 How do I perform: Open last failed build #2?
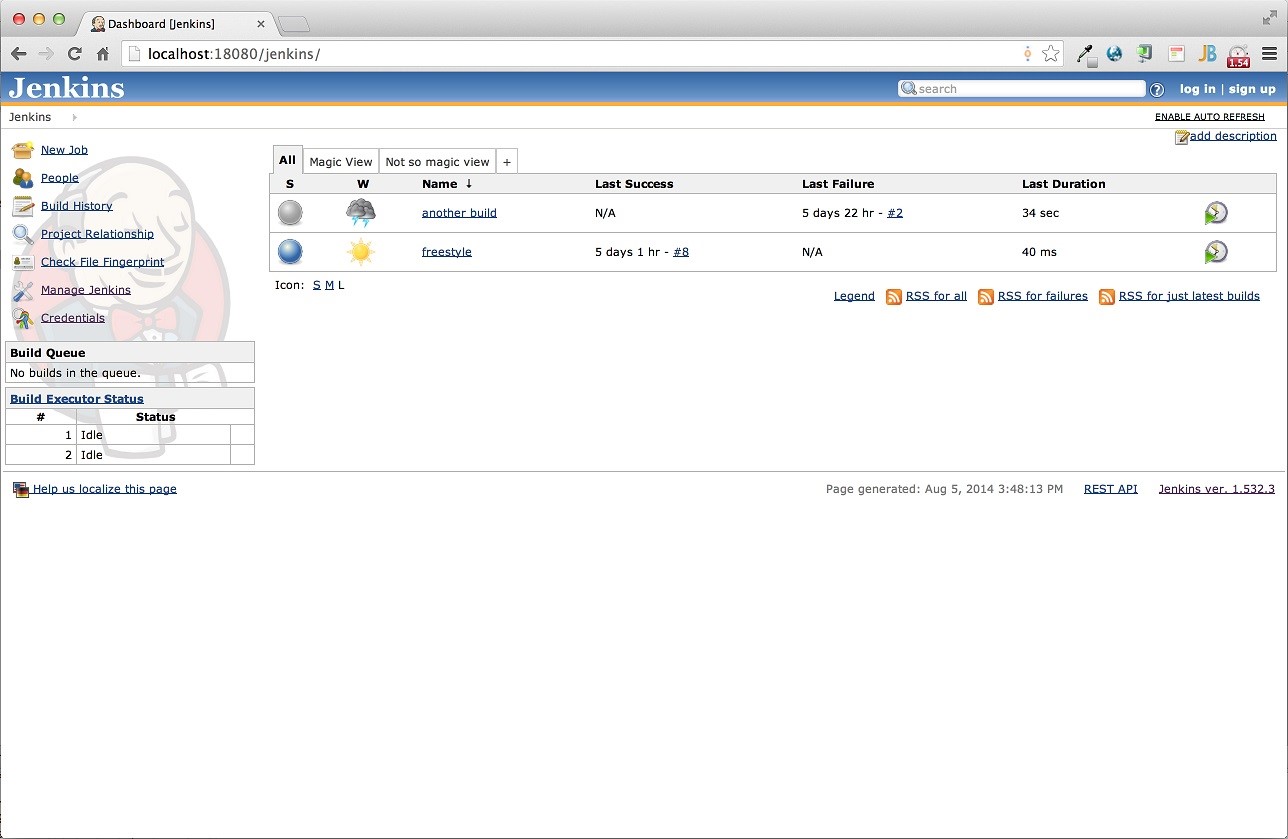895,213
